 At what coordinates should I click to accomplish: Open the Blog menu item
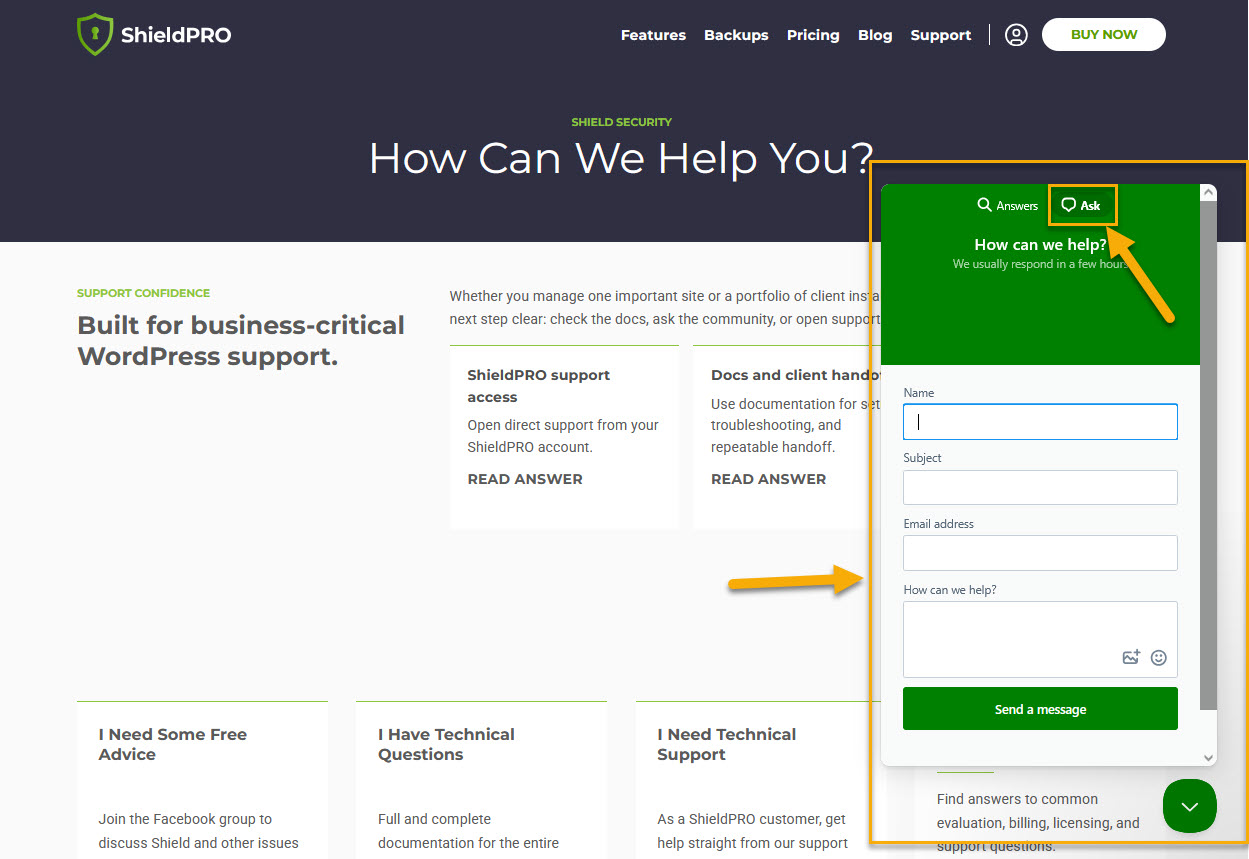pos(875,35)
